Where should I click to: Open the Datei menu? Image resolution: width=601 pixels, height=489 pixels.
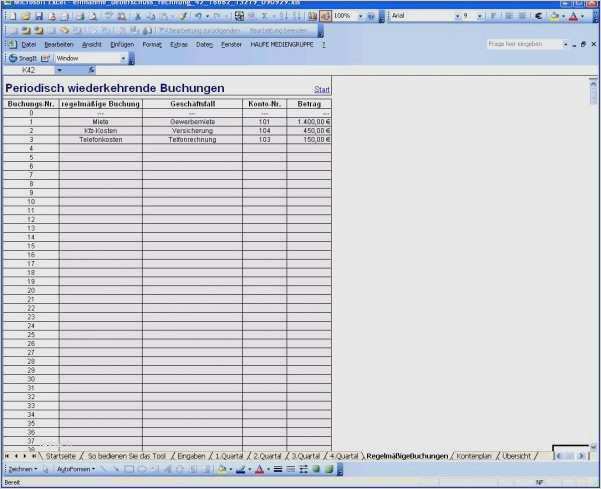coord(29,44)
